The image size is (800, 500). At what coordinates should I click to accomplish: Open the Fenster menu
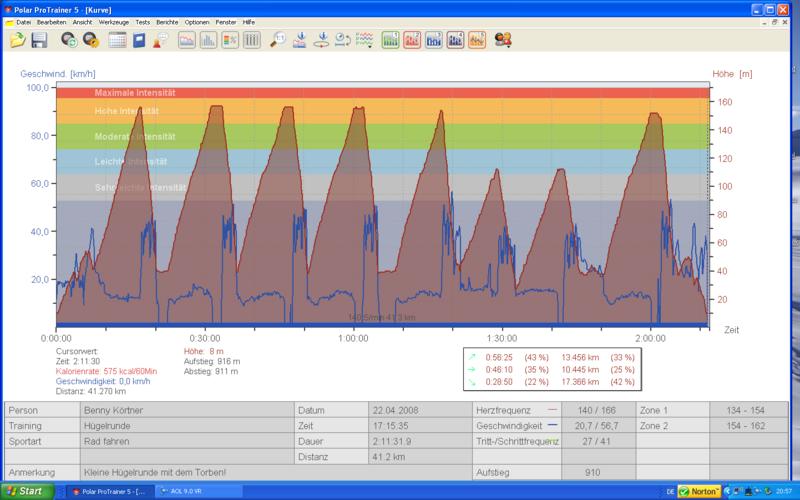(x=226, y=22)
